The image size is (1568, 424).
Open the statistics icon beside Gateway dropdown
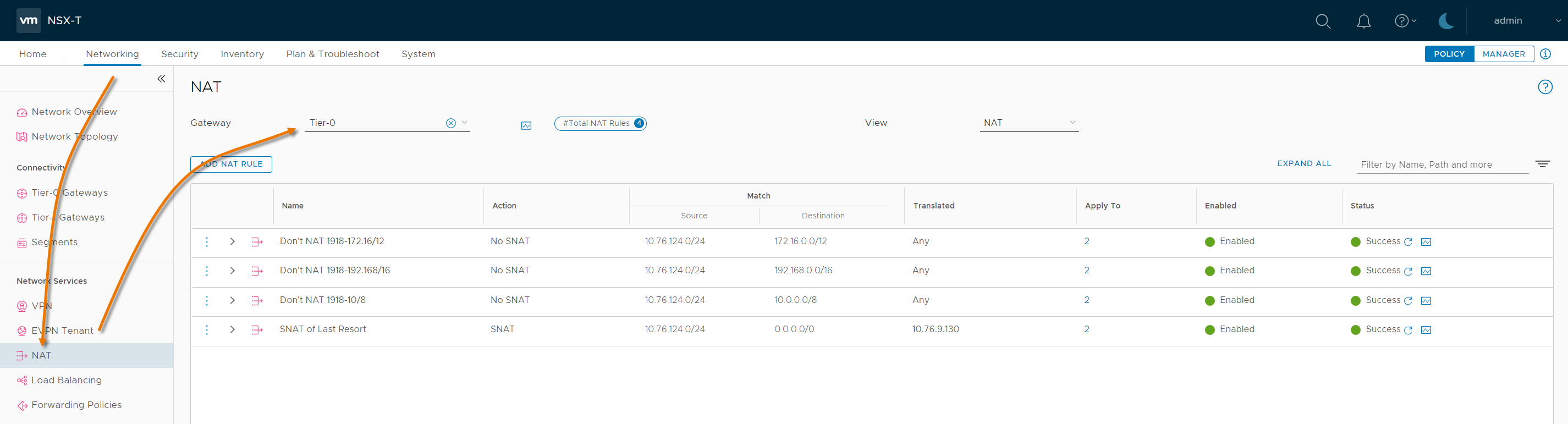[526, 125]
